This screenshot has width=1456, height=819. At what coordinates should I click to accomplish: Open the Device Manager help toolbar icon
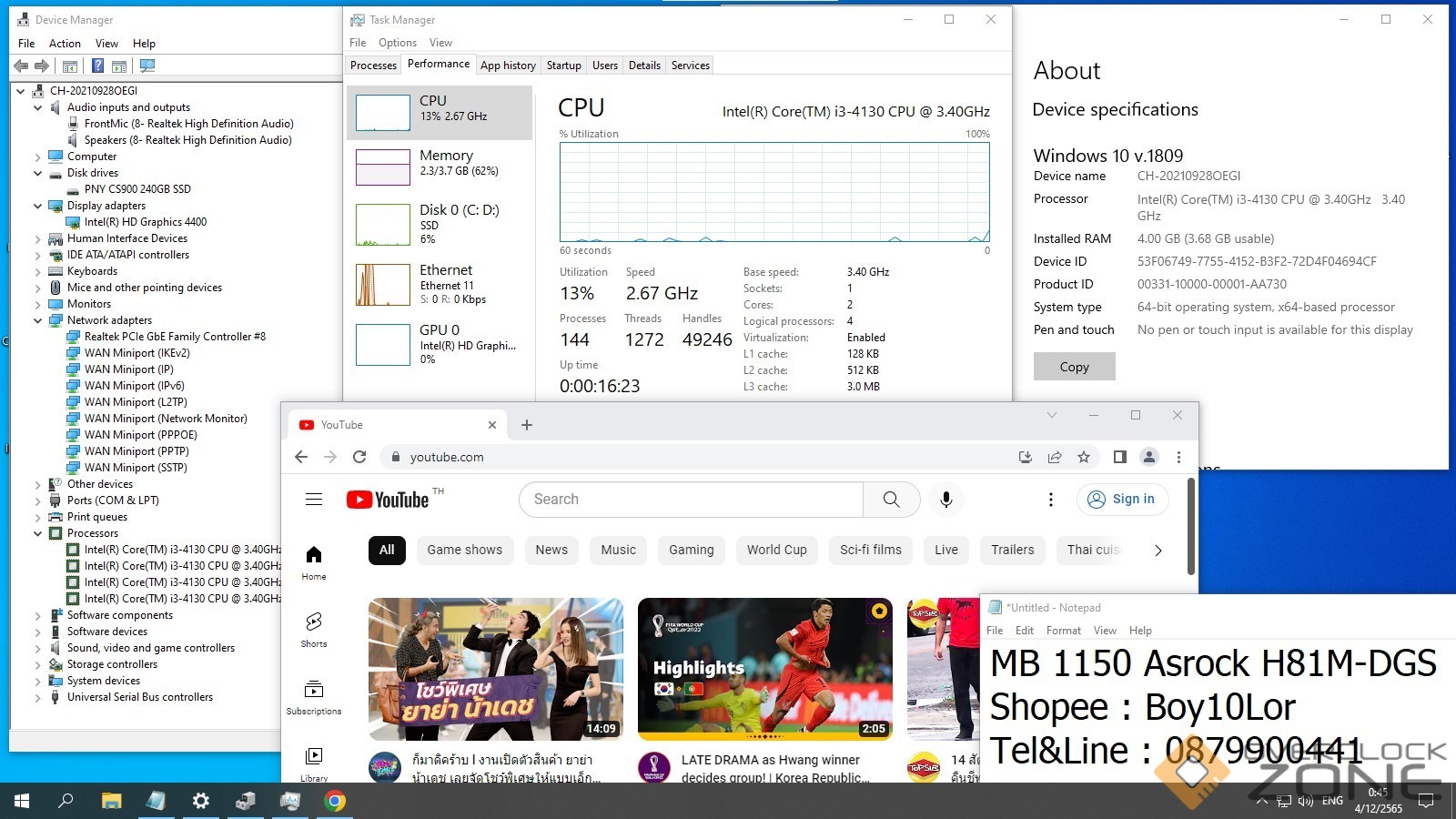pyautogui.click(x=97, y=66)
